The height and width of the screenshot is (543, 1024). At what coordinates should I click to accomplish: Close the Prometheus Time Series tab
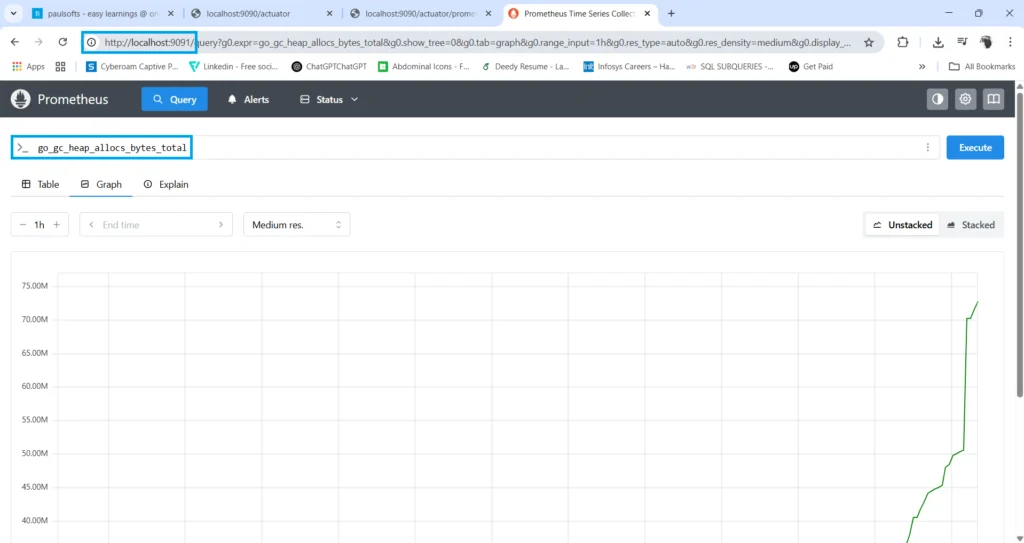(648, 14)
